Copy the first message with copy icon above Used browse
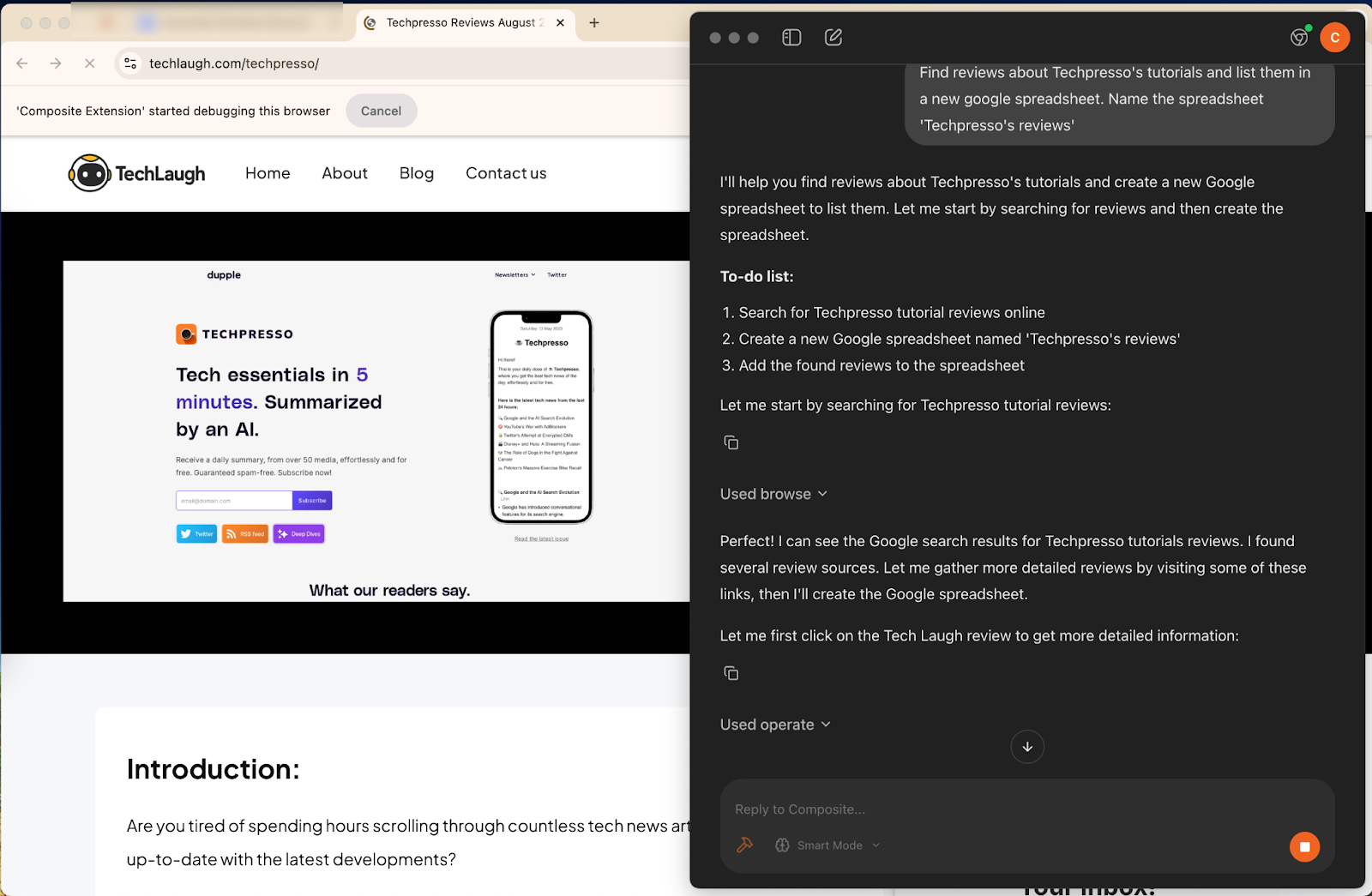Image resolution: width=1372 pixels, height=896 pixels. click(731, 442)
